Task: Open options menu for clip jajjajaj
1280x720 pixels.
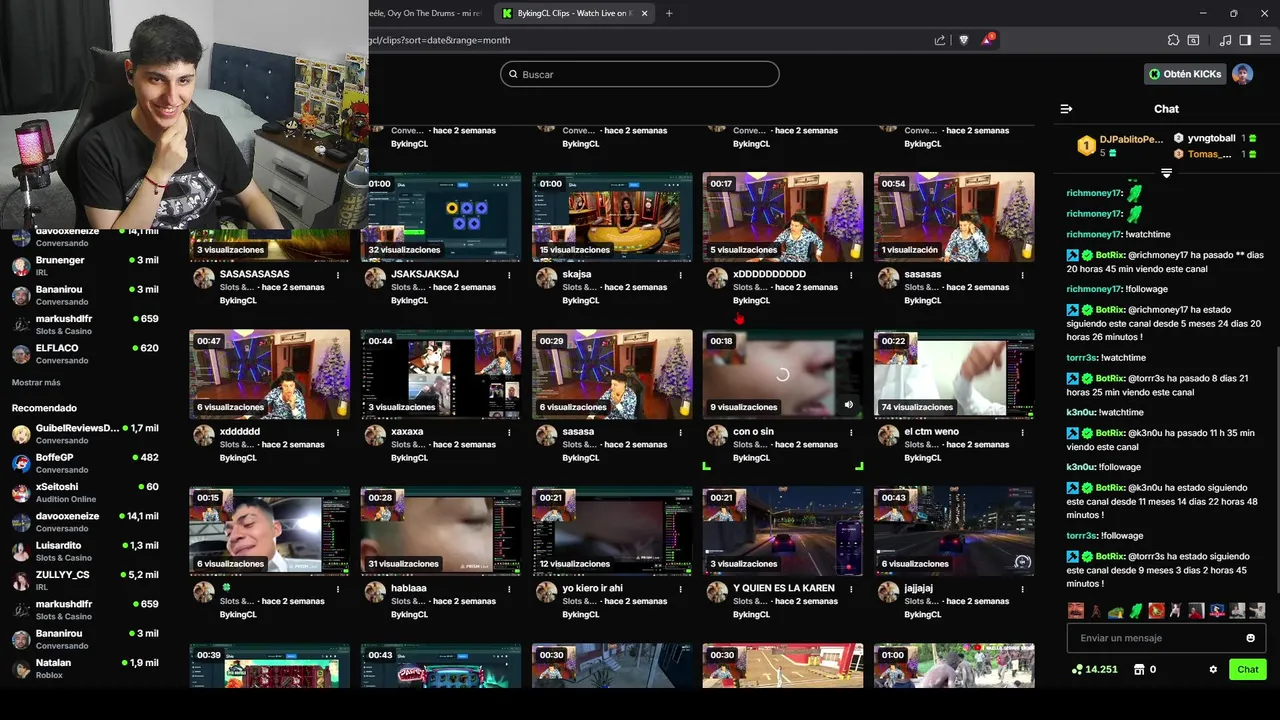Action: (x=1022, y=589)
